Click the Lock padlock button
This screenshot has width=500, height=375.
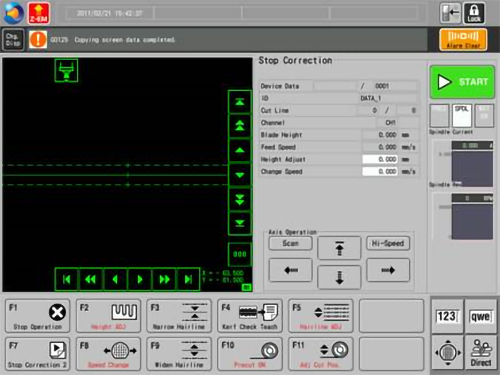474,13
